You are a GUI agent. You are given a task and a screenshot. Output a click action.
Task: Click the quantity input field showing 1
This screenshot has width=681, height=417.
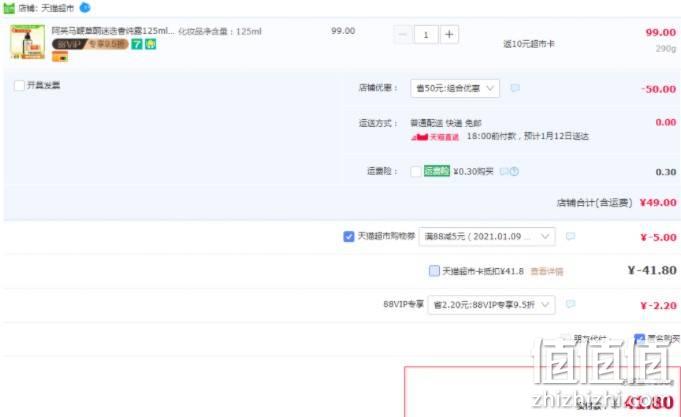(x=426, y=35)
